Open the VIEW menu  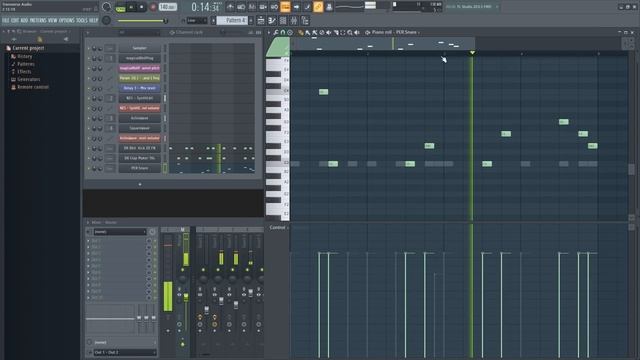pyautogui.click(x=53, y=20)
